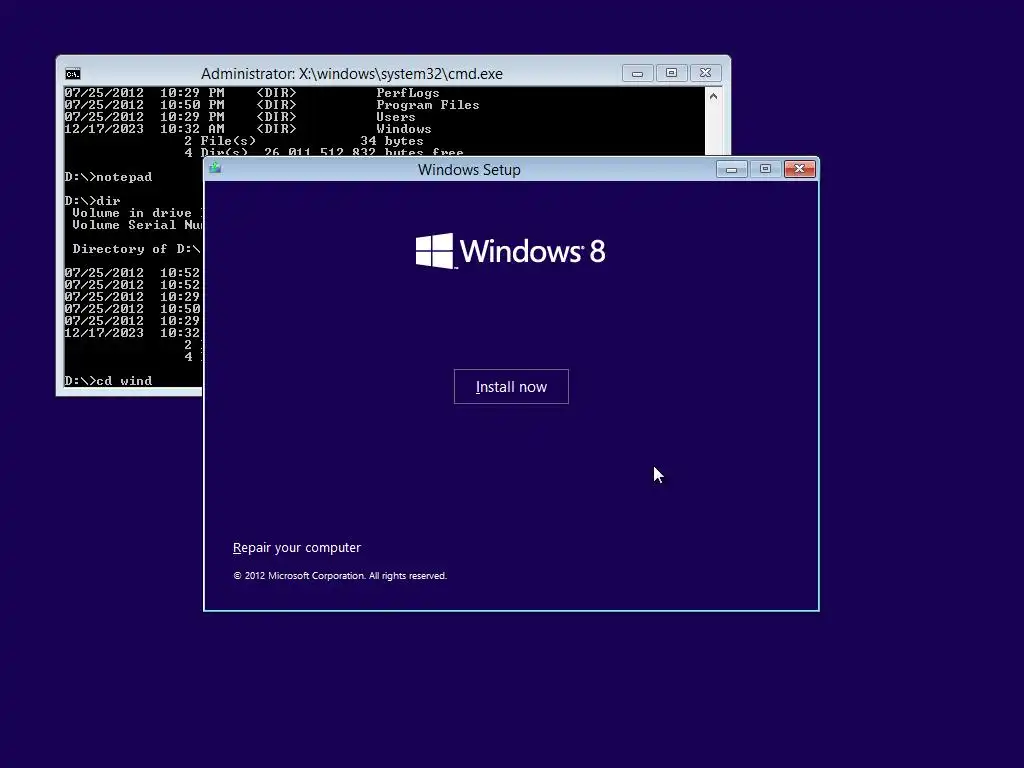1024x768 pixels.
Task: Minimize the cmd.exe Administrator window
Action: click(x=637, y=73)
